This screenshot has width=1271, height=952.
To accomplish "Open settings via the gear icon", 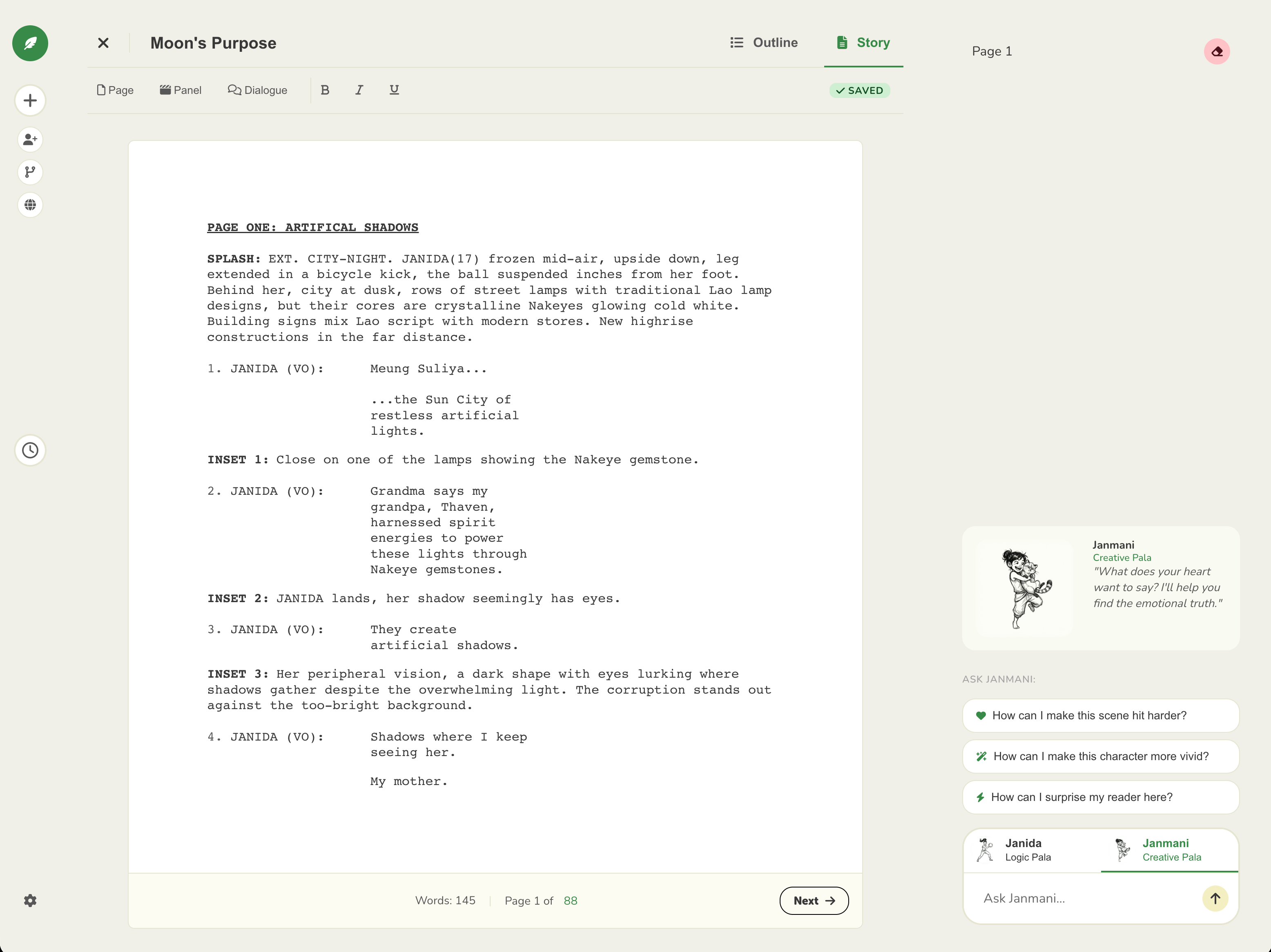I will click(x=30, y=900).
